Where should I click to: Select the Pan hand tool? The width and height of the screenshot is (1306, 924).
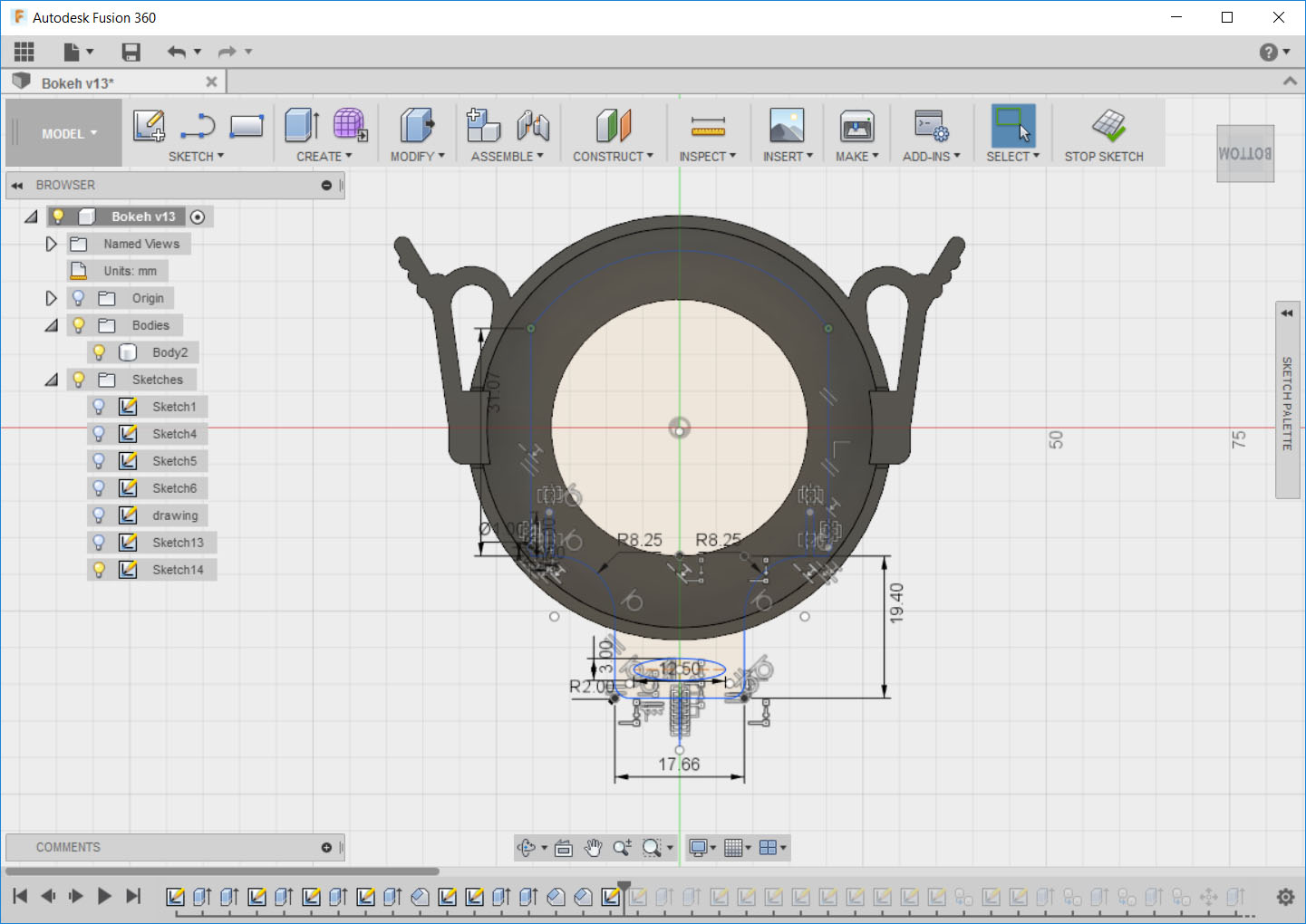click(x=593, y=848)
